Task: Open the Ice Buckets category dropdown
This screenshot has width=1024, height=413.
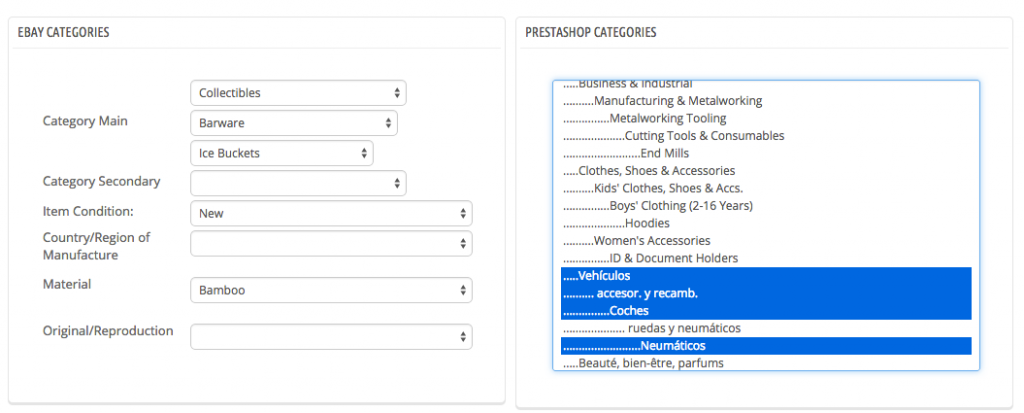Action: pos(282,153)
